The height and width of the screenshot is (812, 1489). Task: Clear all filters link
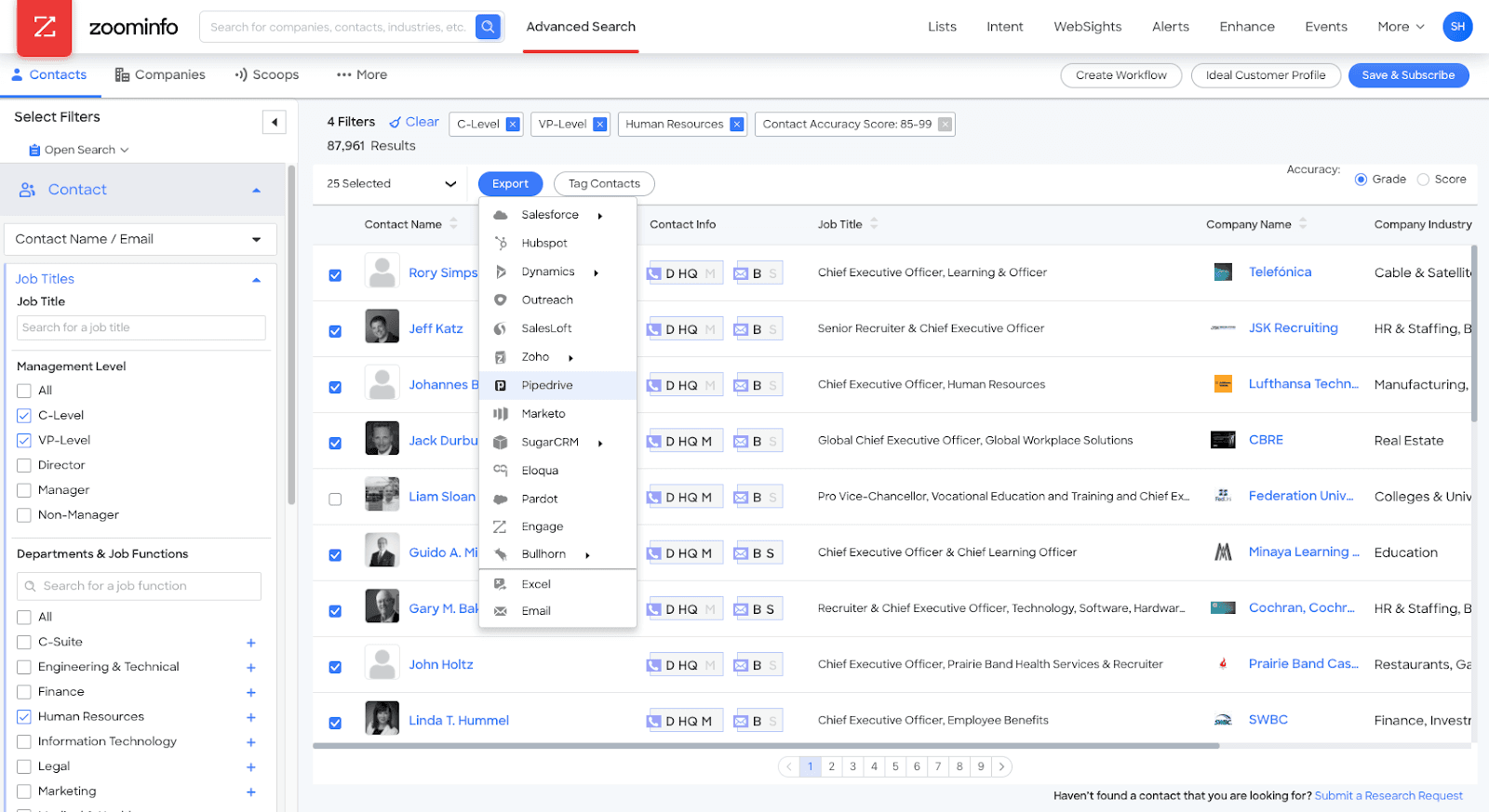coord(414,122)
